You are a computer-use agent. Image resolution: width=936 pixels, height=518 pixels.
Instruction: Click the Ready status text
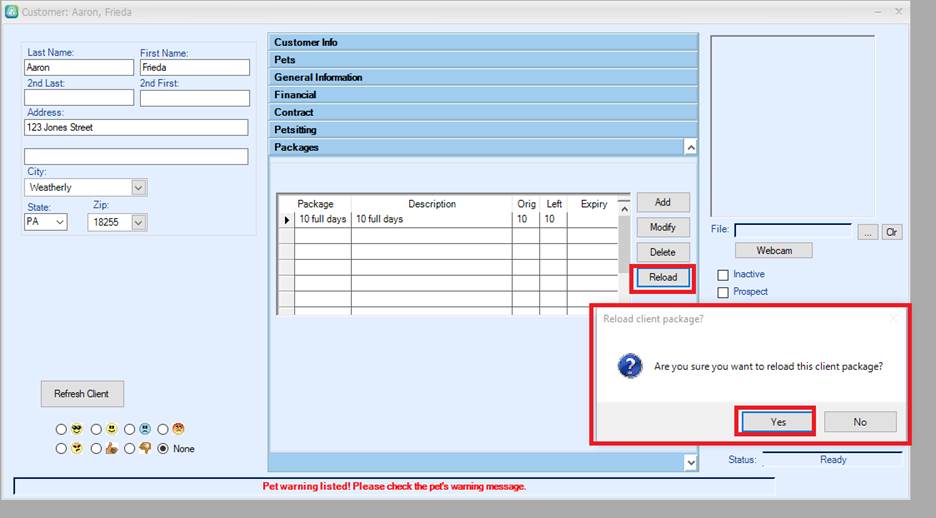(x=833, y=460)
